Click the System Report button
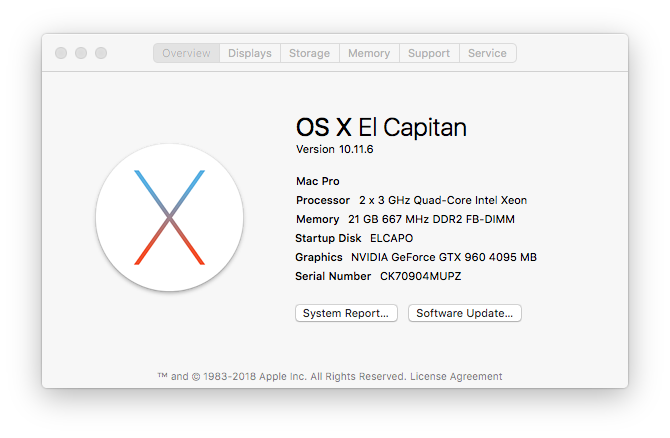Image resolution: width=670 pixels, height=438 pixels. click(x=346, y=313)
